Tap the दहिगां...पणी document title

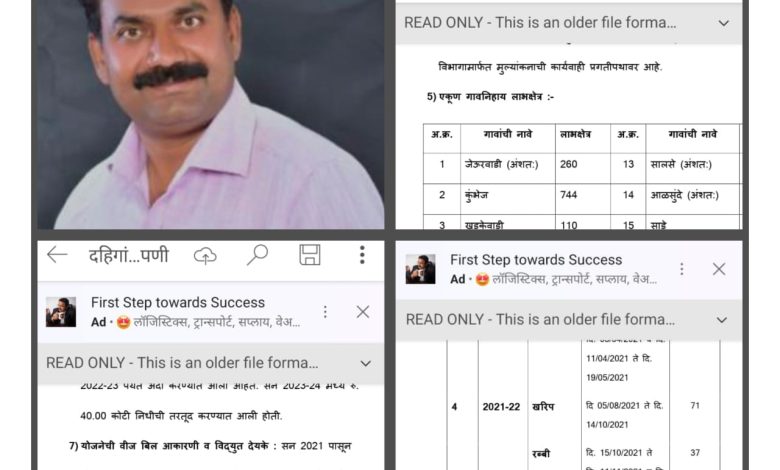coord(129,255)
